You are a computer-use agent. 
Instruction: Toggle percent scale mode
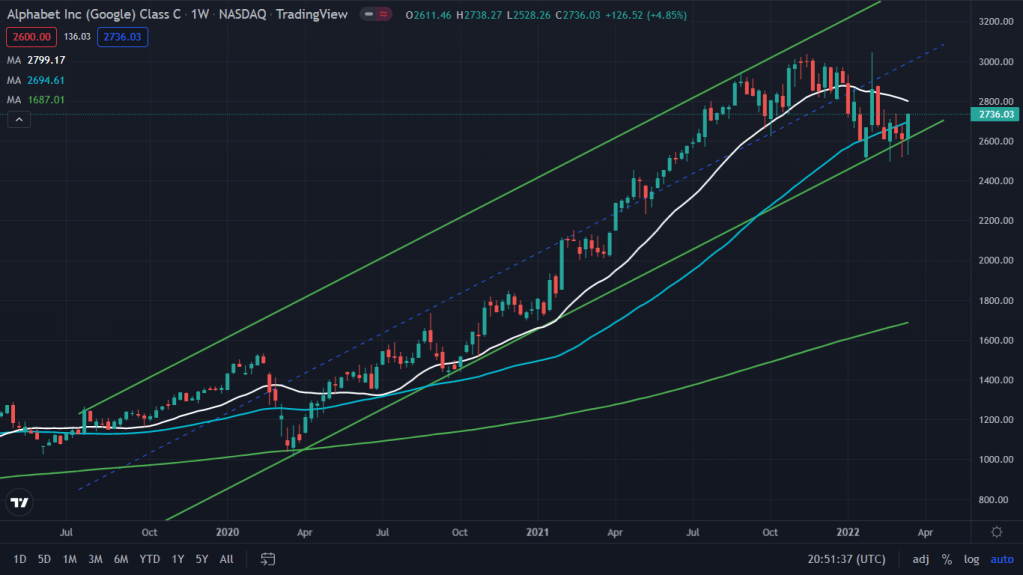[946, 558]
